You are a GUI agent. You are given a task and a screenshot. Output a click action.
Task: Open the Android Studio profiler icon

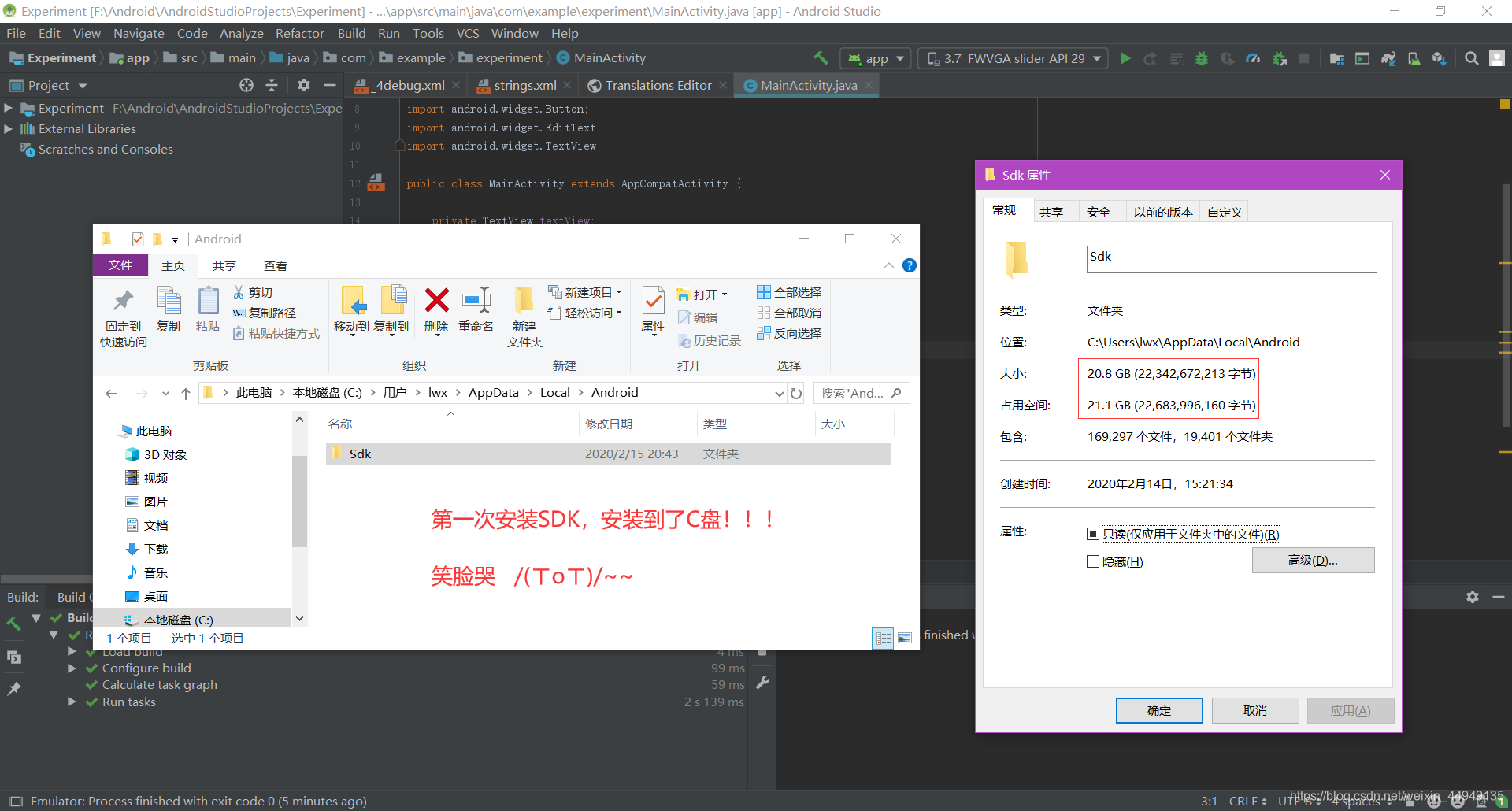tap(1253, 58)
